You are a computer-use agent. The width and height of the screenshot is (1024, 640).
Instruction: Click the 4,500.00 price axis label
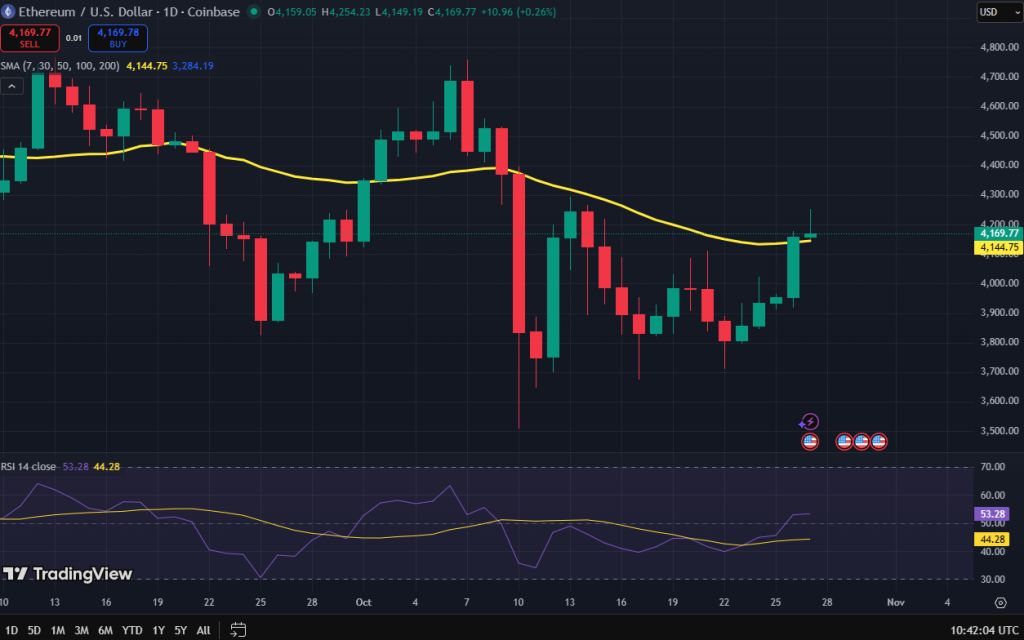click(999, 135)
